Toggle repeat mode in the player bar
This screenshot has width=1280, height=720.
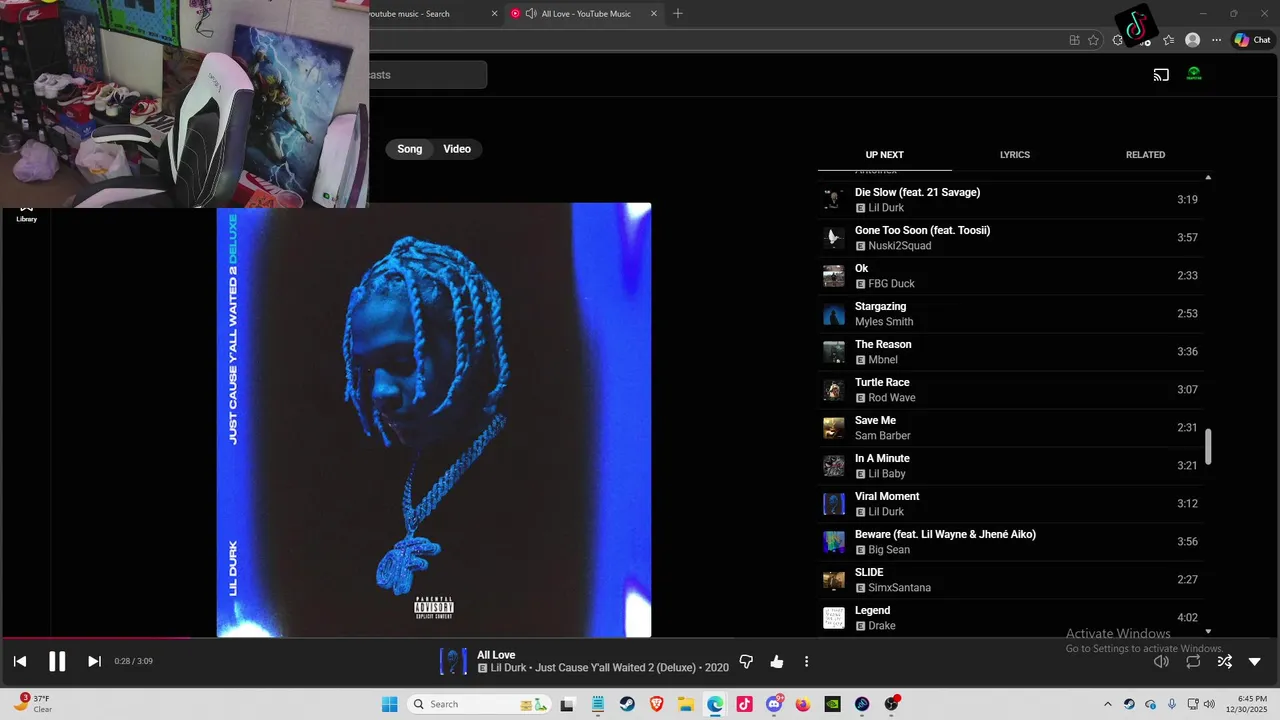(x=1193, y=661)
